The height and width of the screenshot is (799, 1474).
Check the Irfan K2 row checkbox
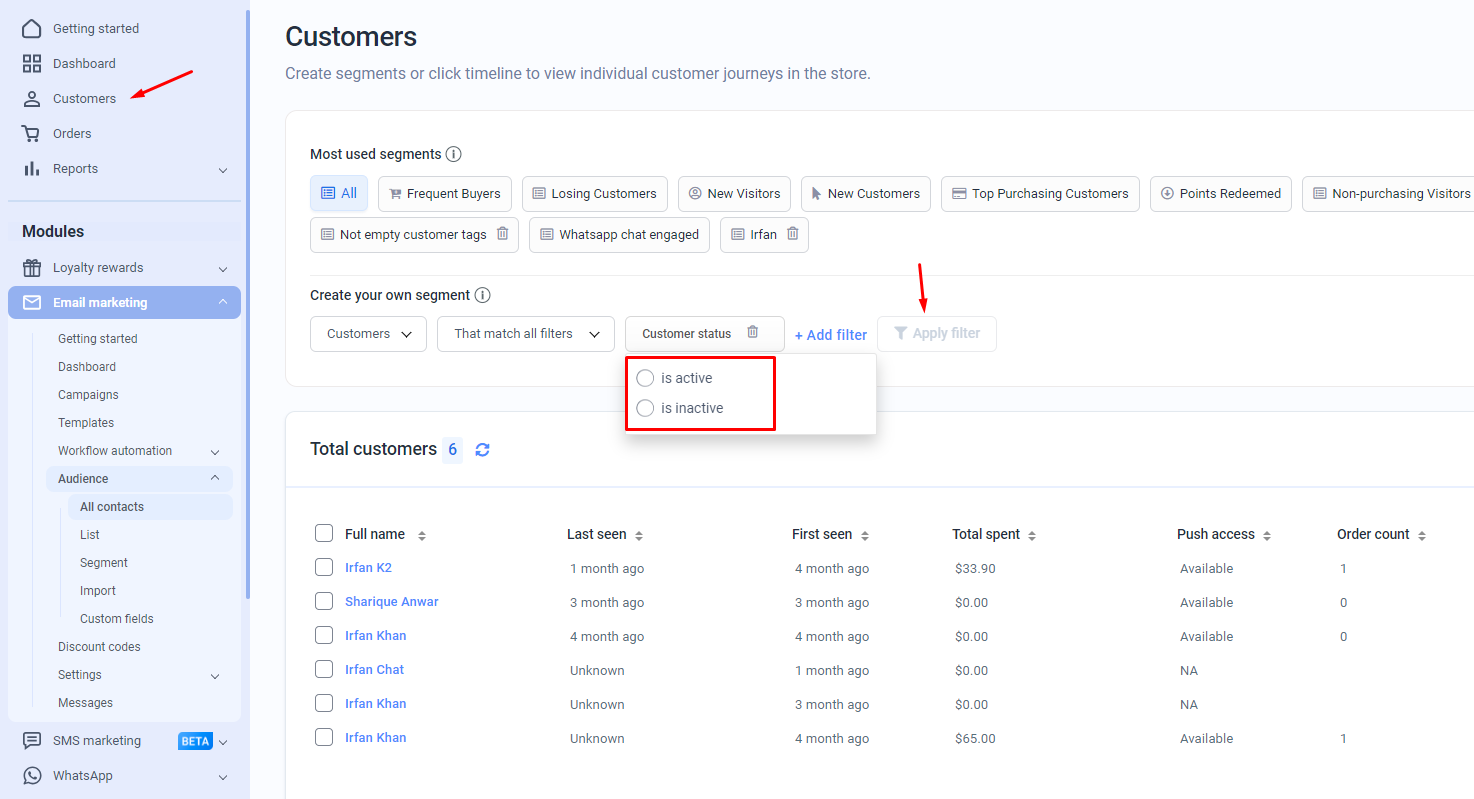(x=324, y=567)
